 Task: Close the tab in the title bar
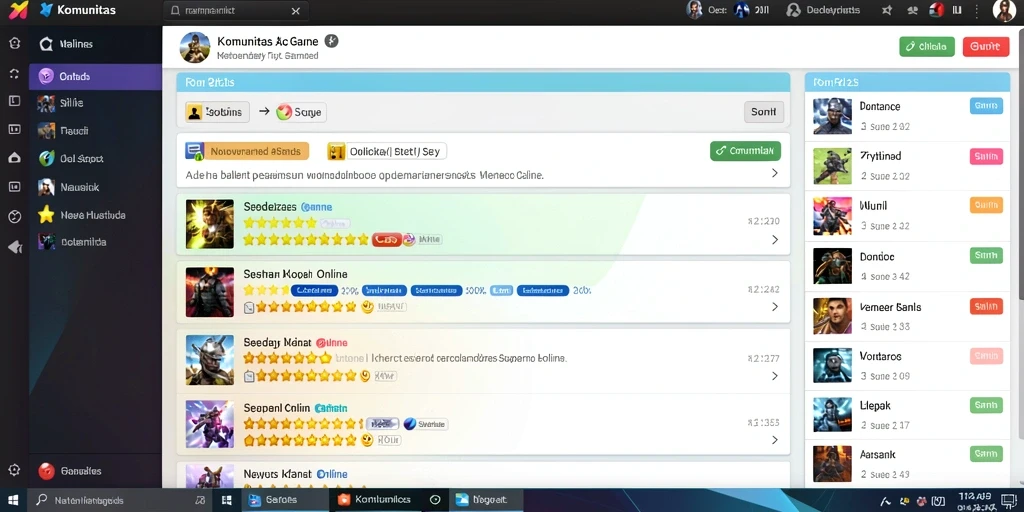coord(295,11)
